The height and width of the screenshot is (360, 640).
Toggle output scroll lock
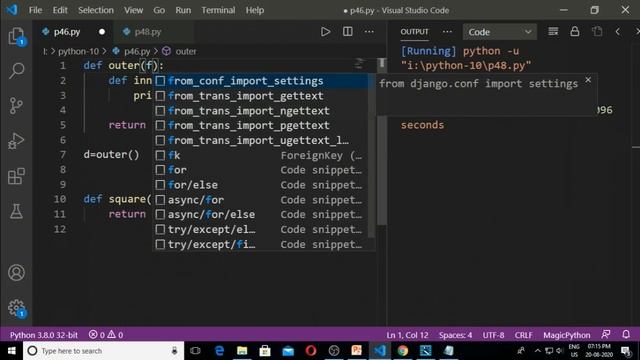coord(575,31)
